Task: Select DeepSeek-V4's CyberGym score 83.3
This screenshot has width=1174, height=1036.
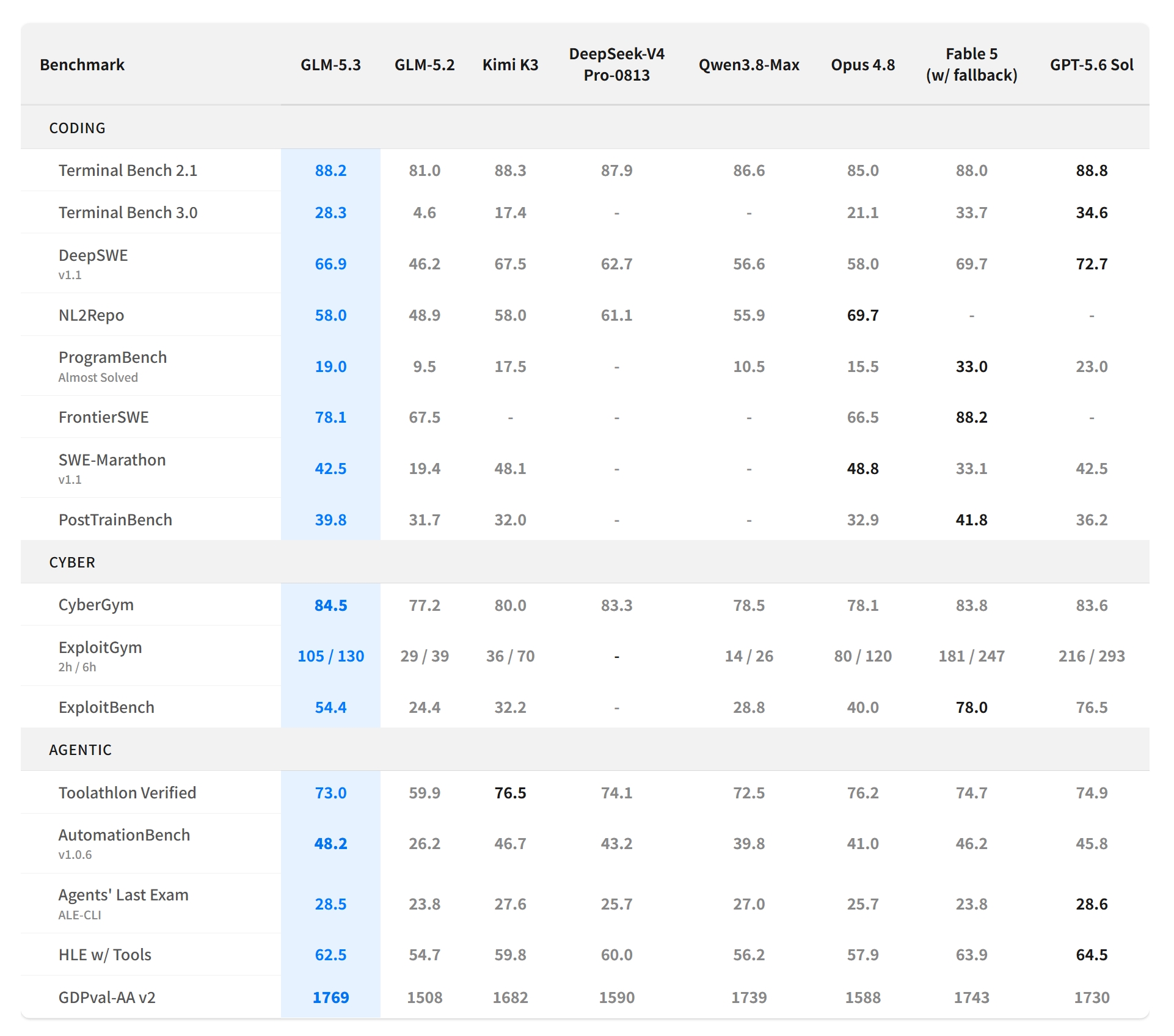Action: click(616, 605)
